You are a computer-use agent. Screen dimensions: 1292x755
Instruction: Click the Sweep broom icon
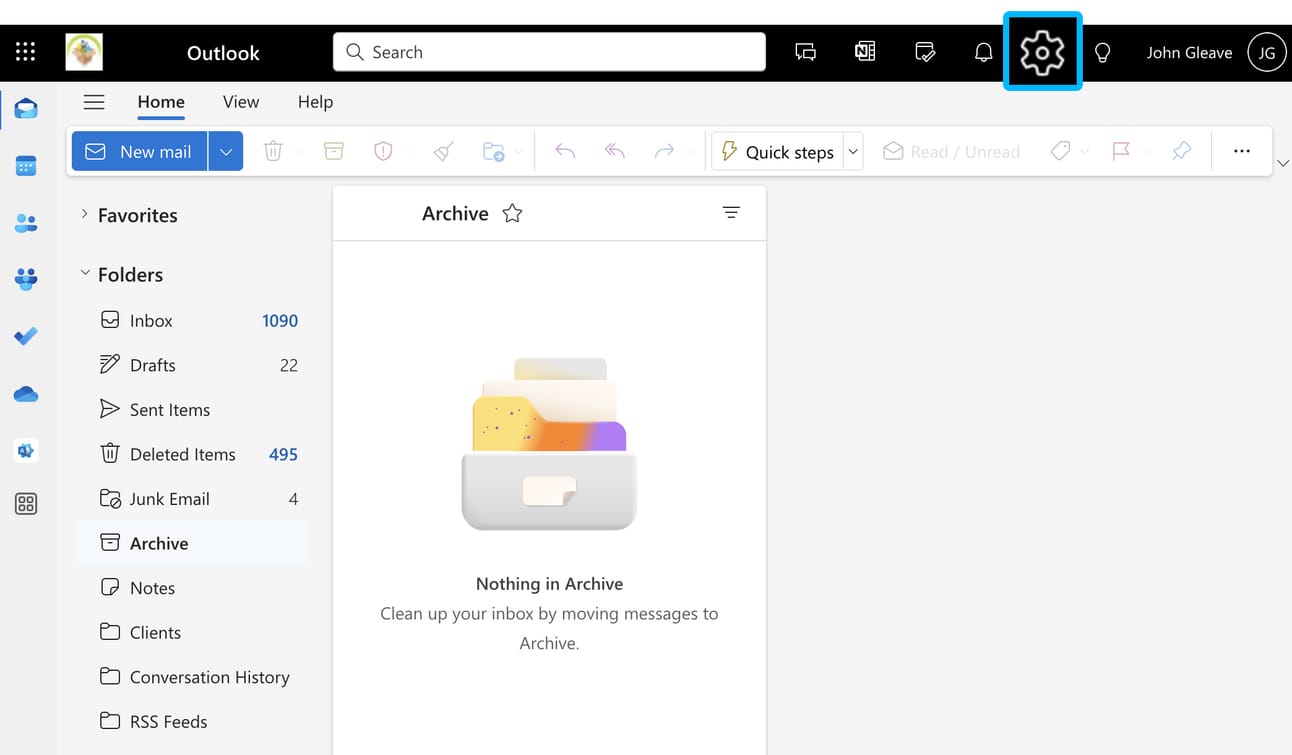click(444, 151)
